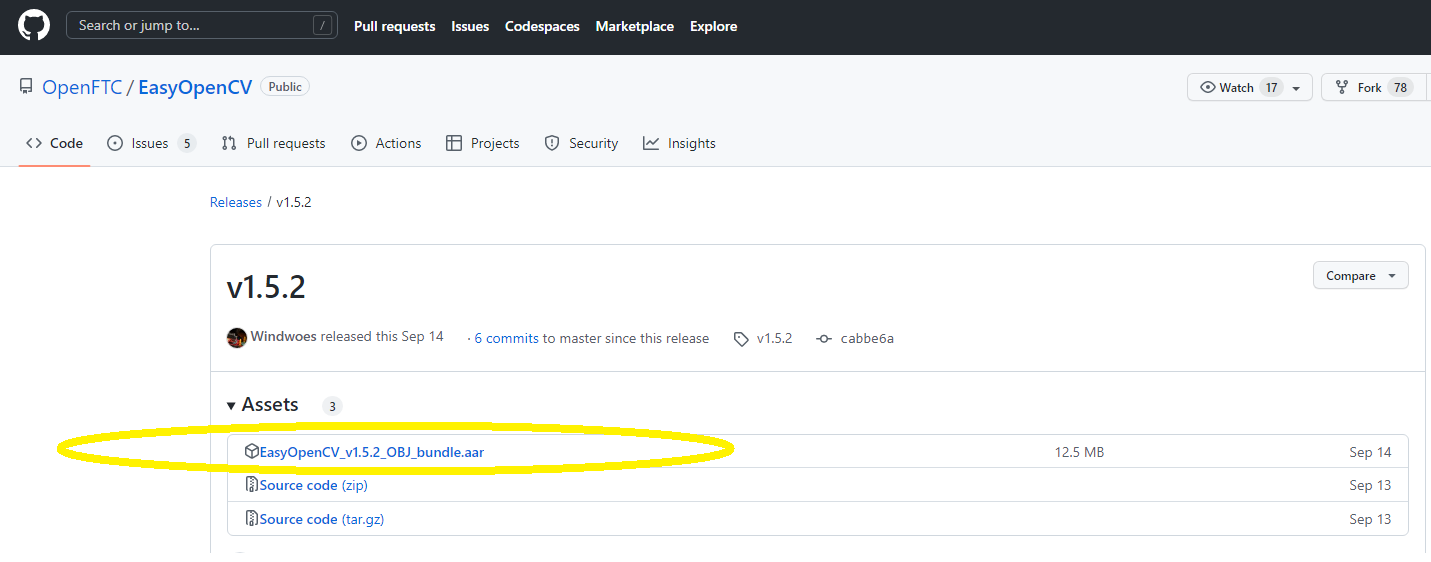Click the Search or jump to field
Viewport: 1431px width, 562px height.
(190, 26)
